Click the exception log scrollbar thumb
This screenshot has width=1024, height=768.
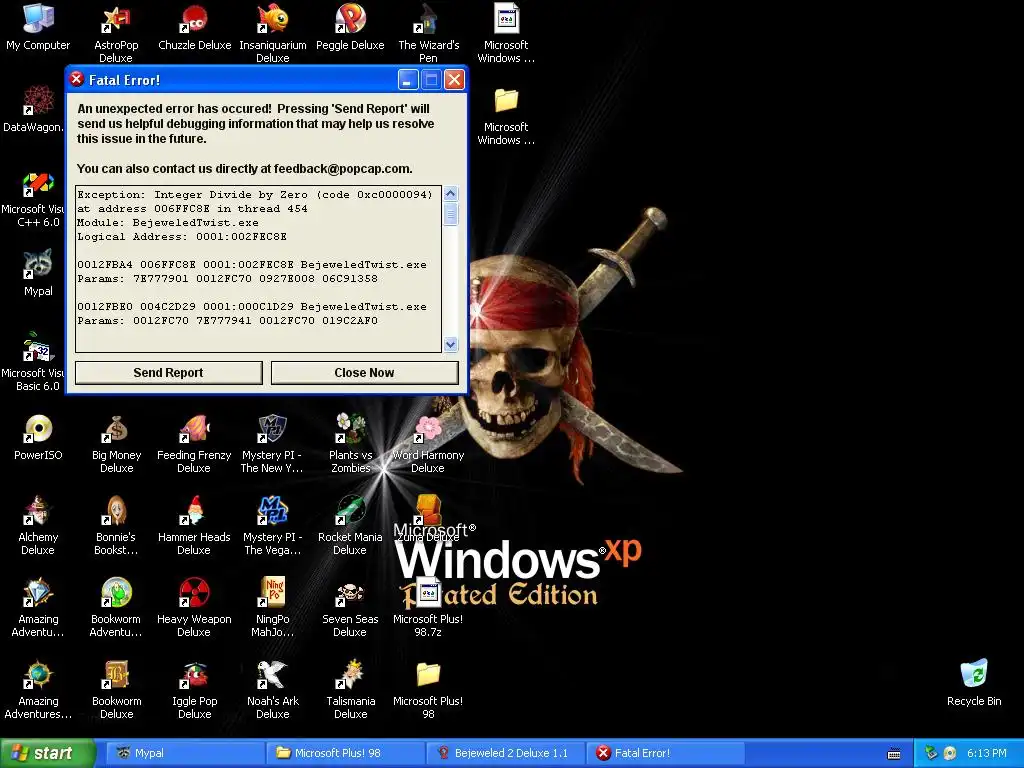(451, 214)
